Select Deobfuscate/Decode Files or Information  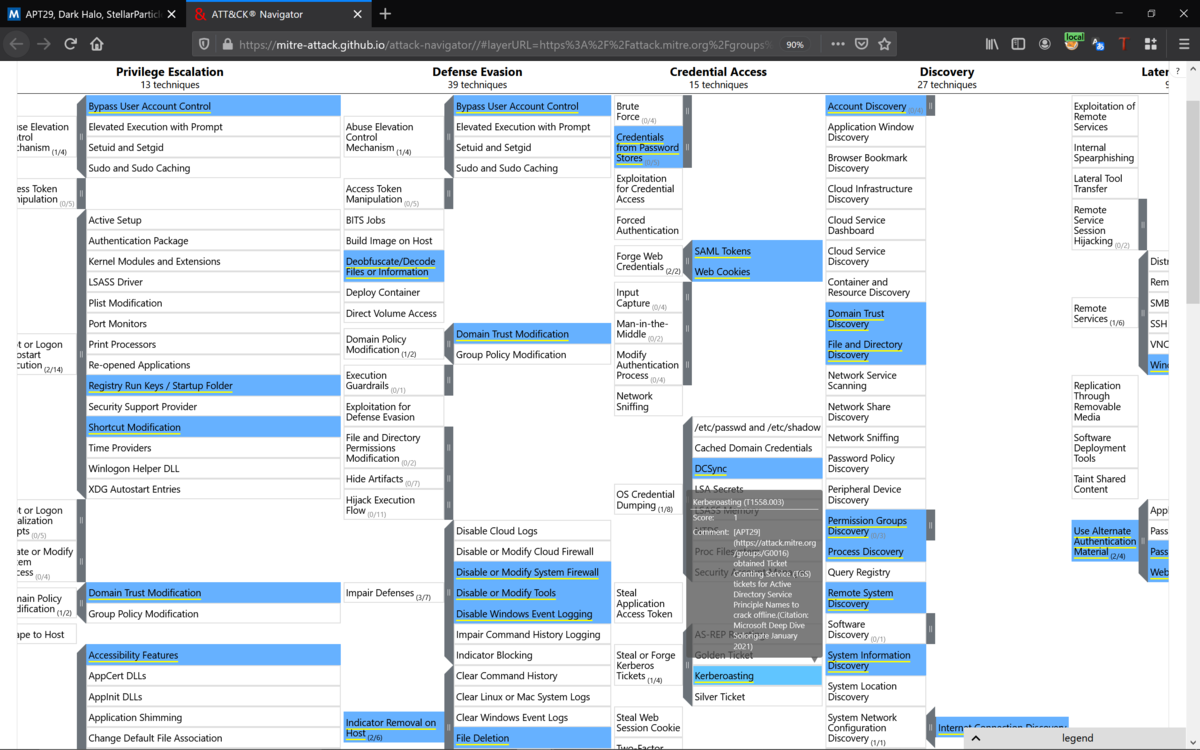[394, 267]
